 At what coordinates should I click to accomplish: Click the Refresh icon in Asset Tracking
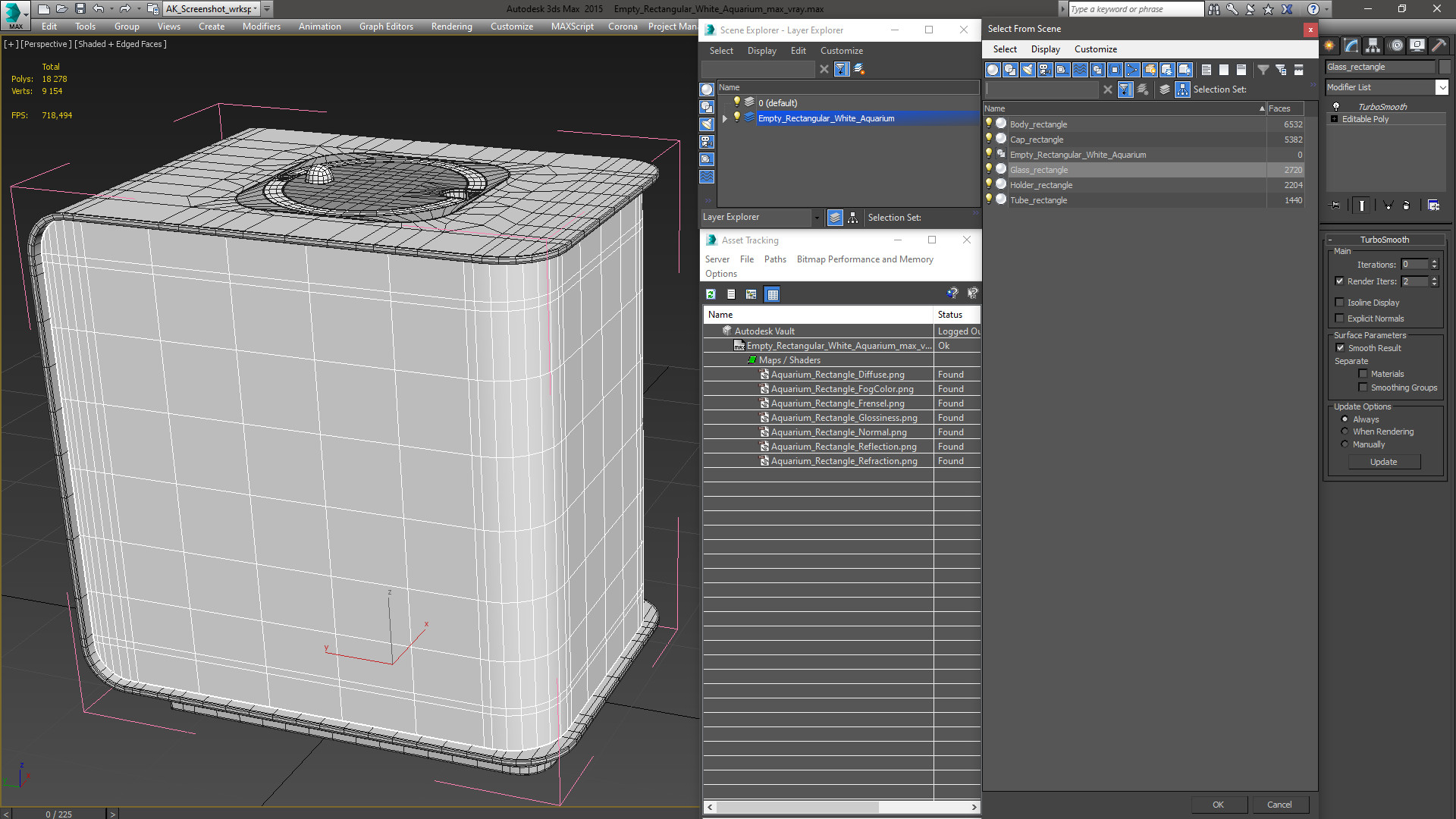711,294
